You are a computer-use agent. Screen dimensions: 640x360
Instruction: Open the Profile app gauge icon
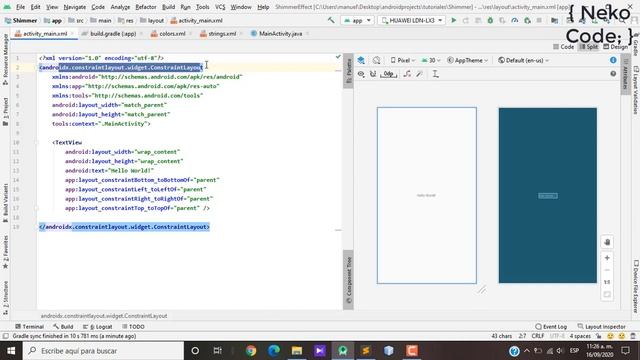(x=515, y=20)
